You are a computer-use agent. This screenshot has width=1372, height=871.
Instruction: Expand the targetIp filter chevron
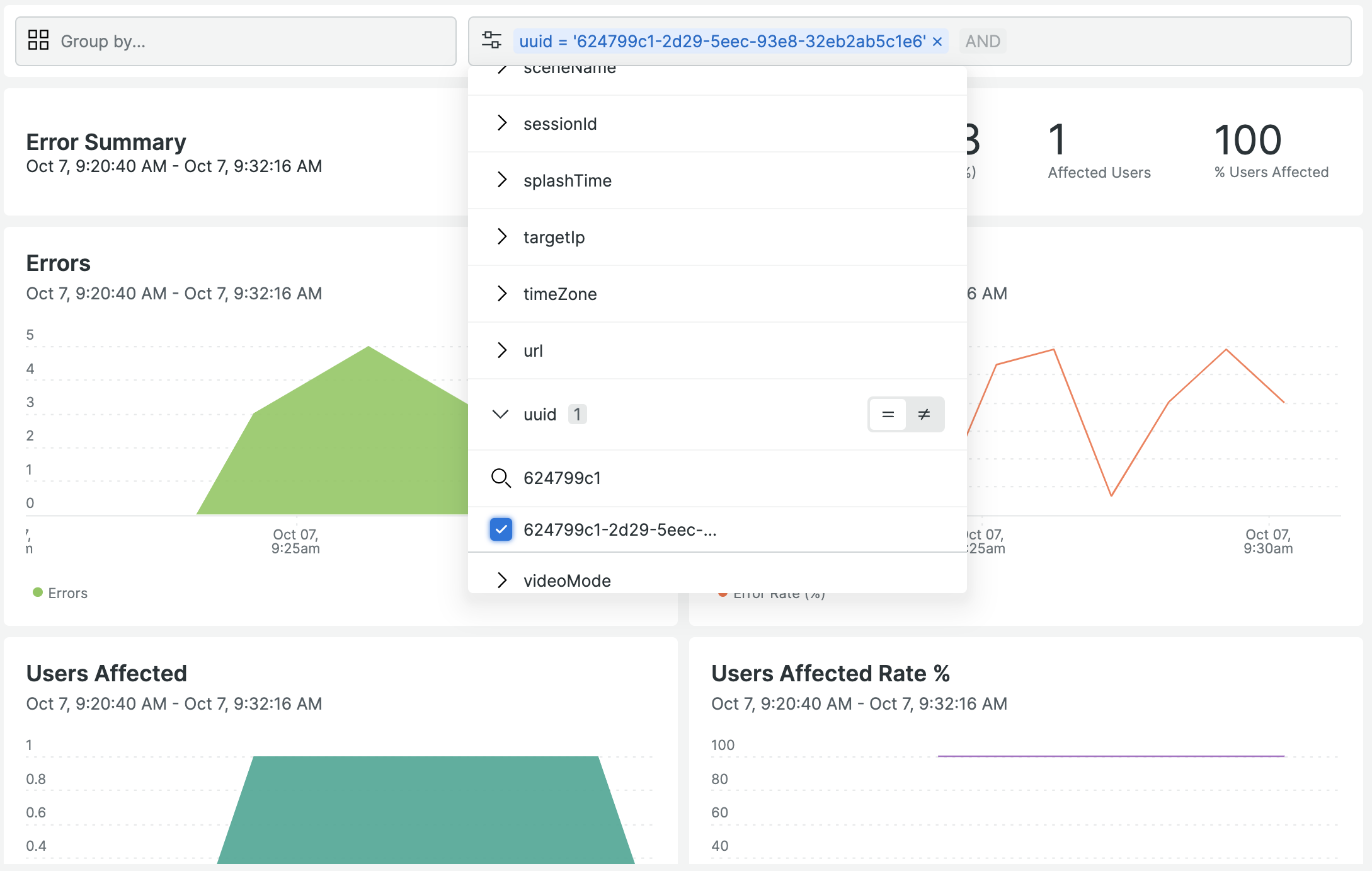pyautogui.click(x=501, y=237)
